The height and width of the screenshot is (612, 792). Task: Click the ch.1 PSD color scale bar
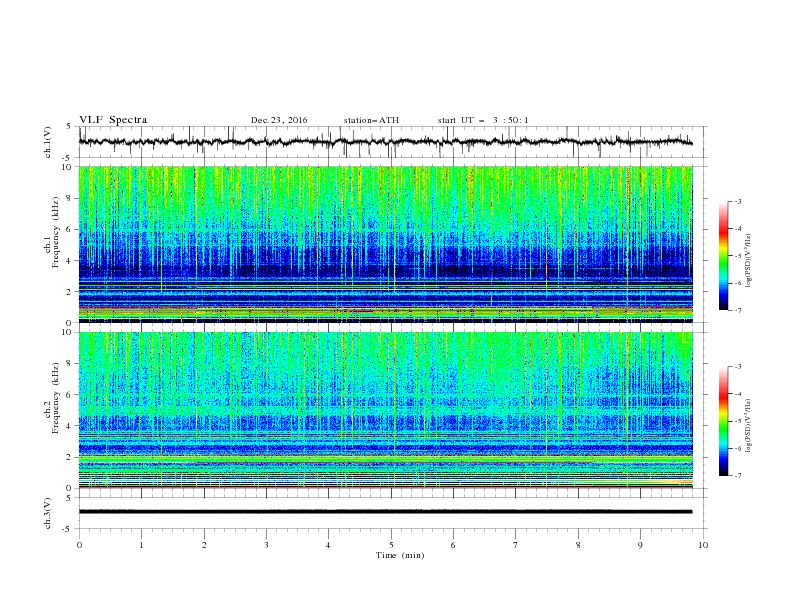tap(723, 256)
